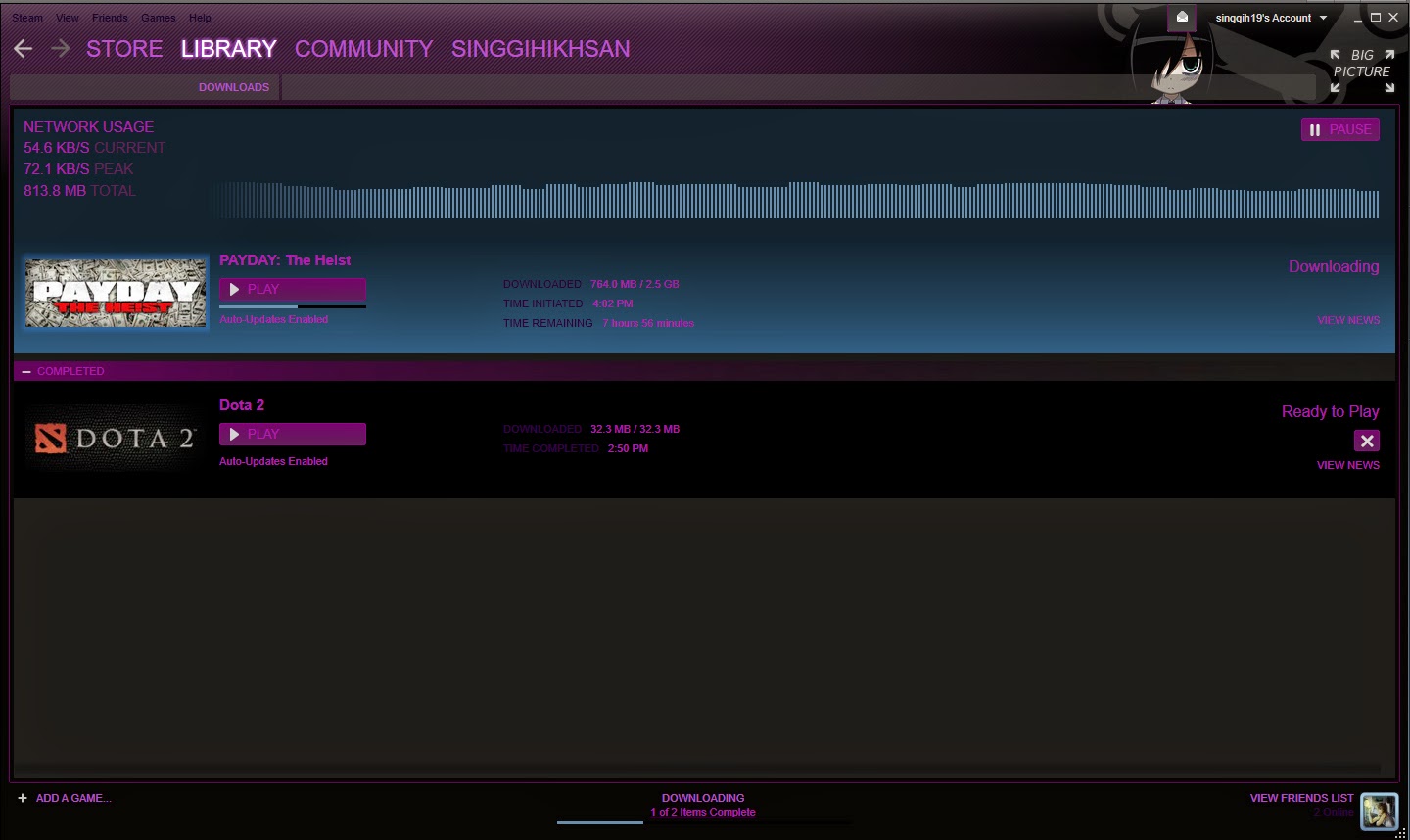This screenshot has height=840, width=1410.
Task: Click the Downloading status text
Action: coord(1334,266)
